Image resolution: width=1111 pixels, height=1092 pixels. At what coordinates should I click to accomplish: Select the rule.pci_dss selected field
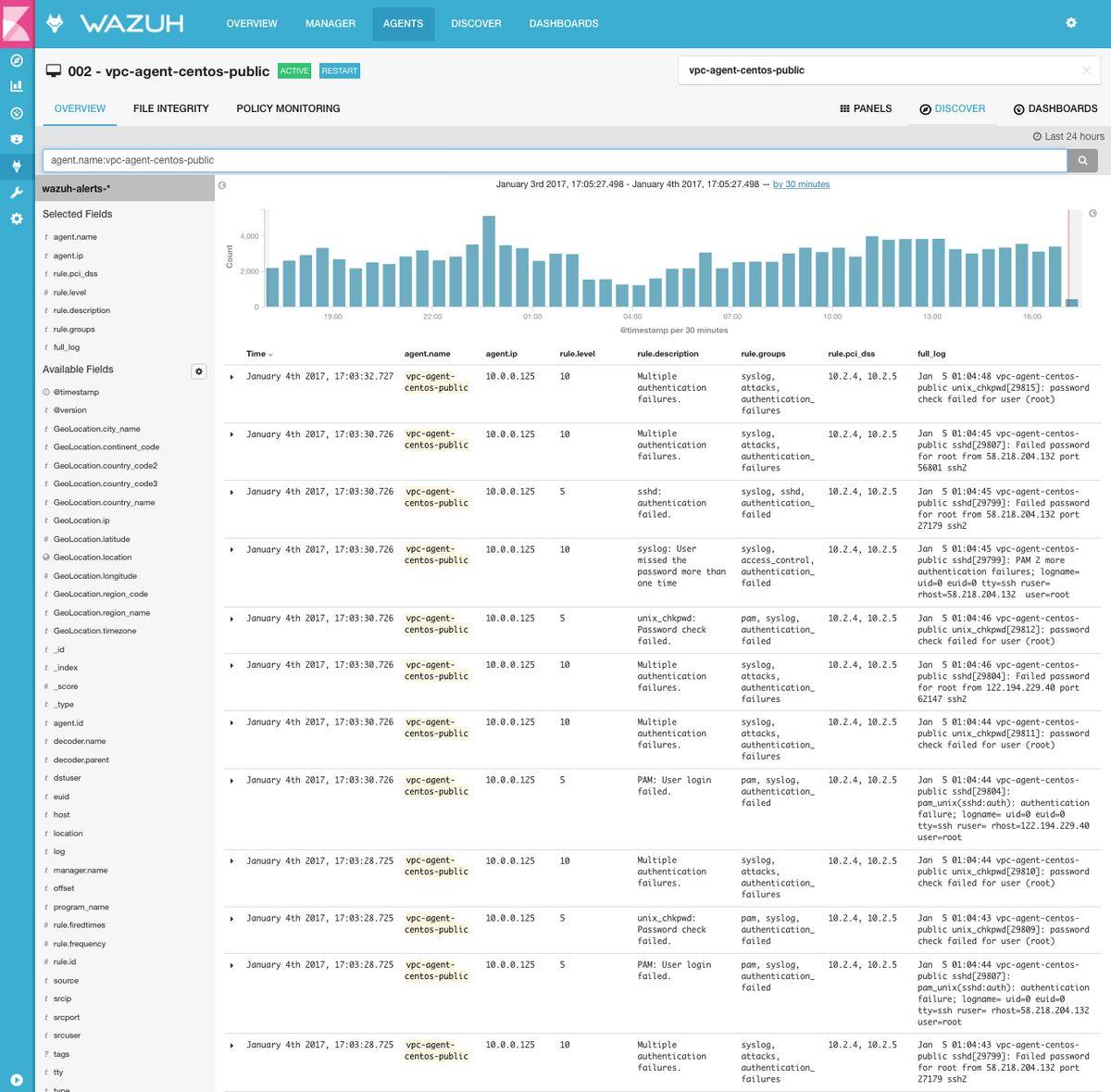point(75,274)
